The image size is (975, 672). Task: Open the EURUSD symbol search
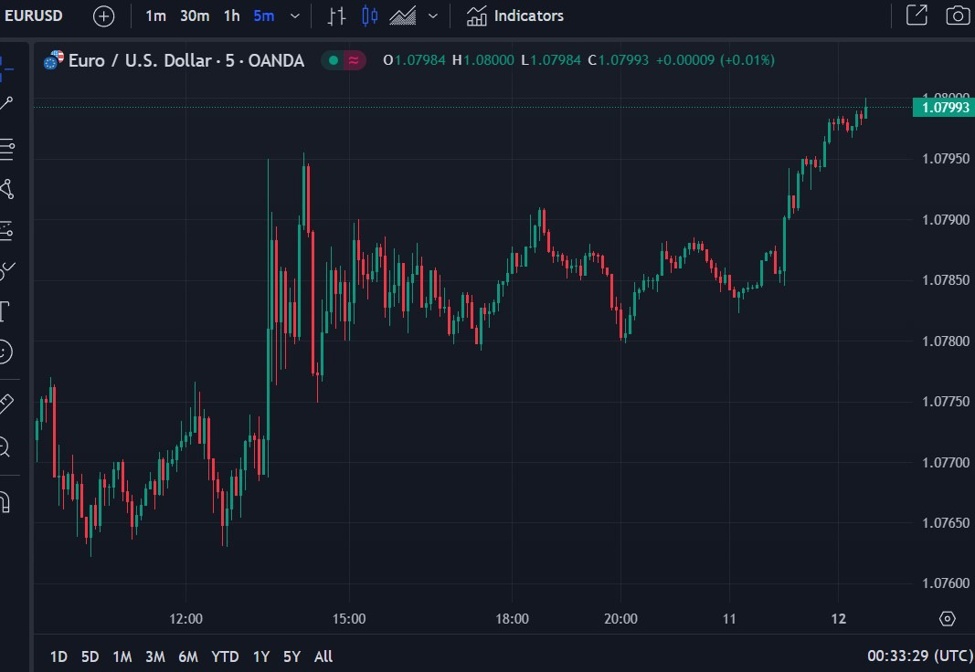point(33,16)
